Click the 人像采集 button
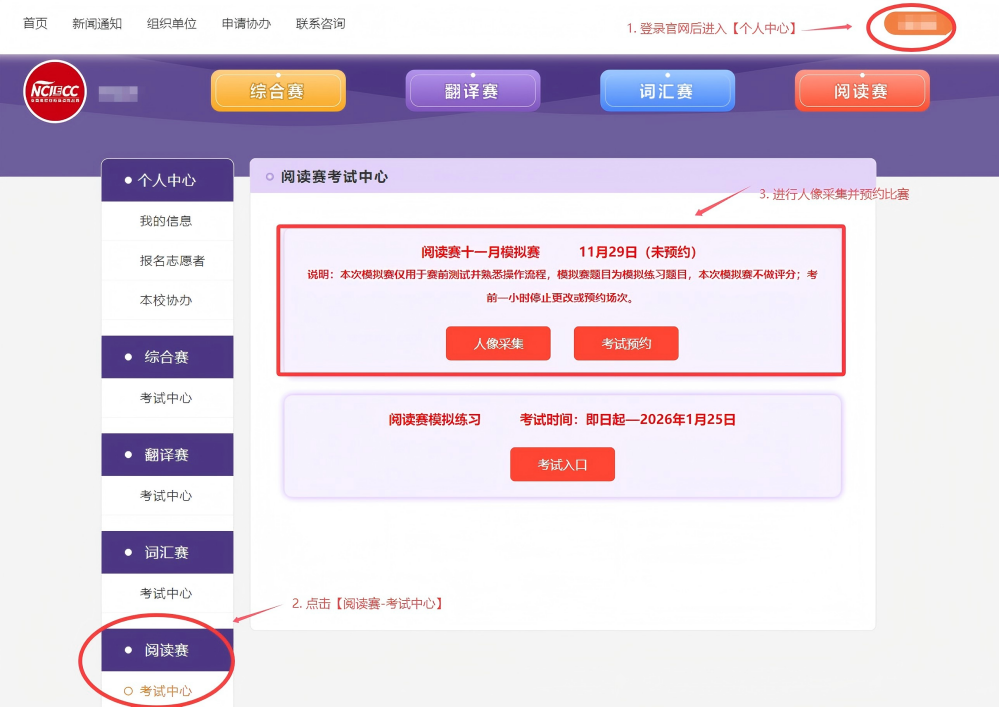 coord(498,343)
